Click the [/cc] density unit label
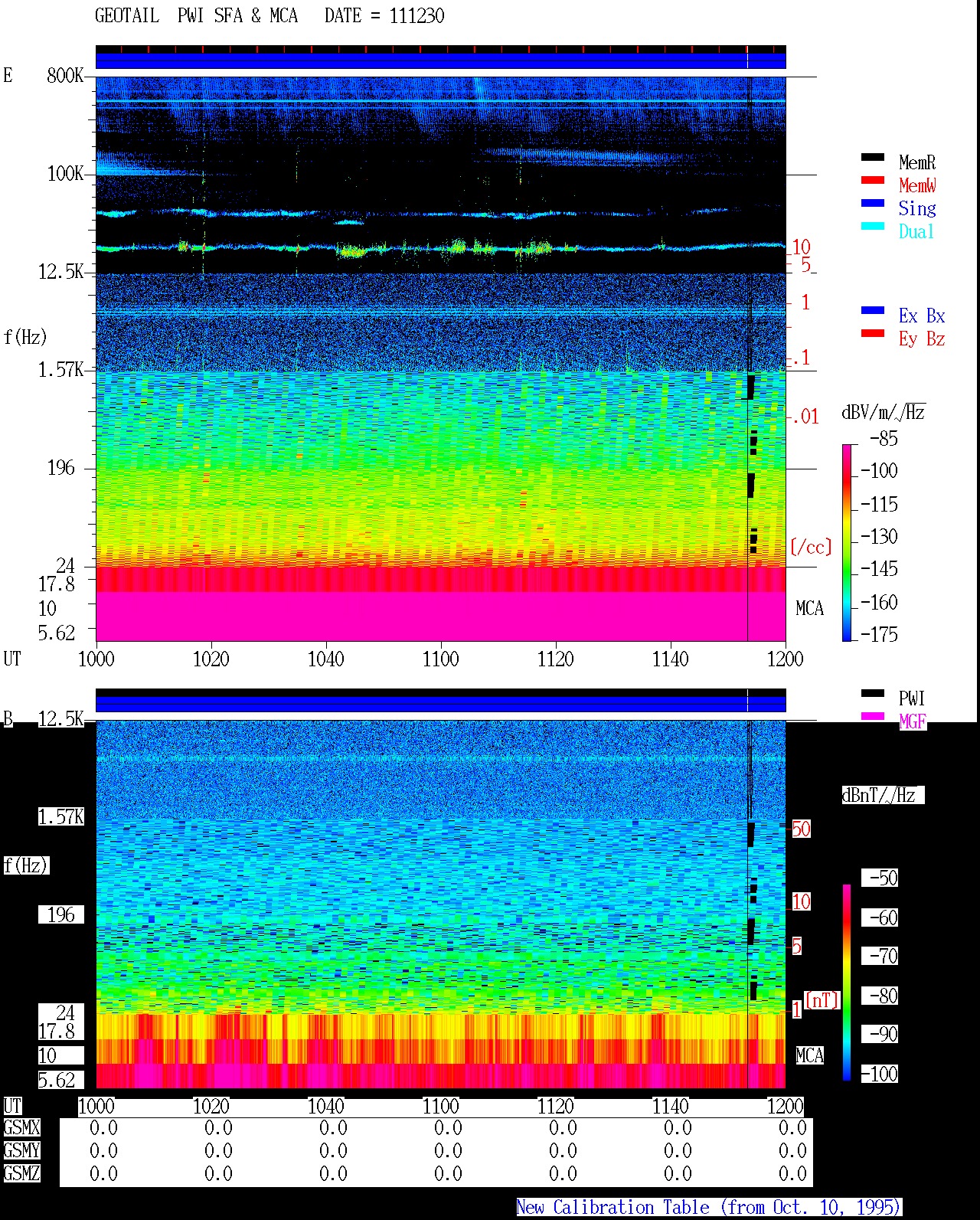The height and width of the screenshot is (1220, 980). click(x=811, y=547)
